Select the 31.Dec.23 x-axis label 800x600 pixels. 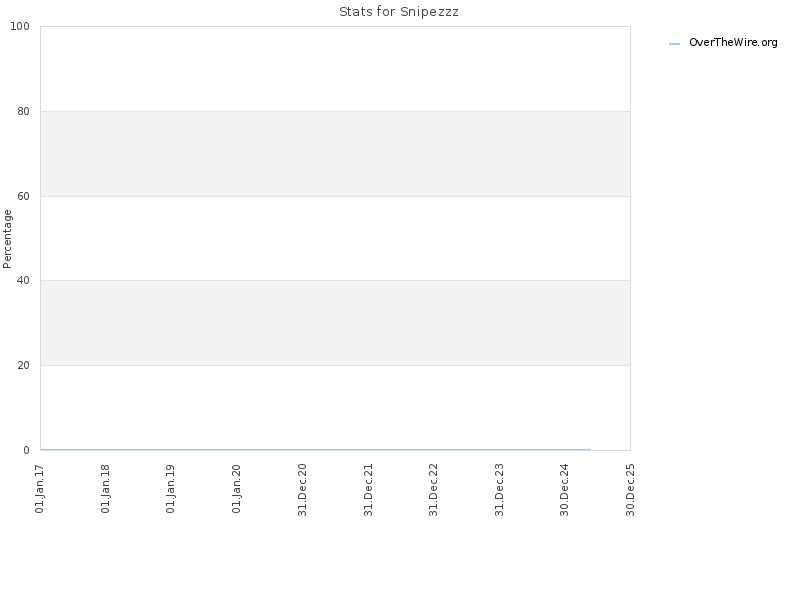(x=499, y=490)
